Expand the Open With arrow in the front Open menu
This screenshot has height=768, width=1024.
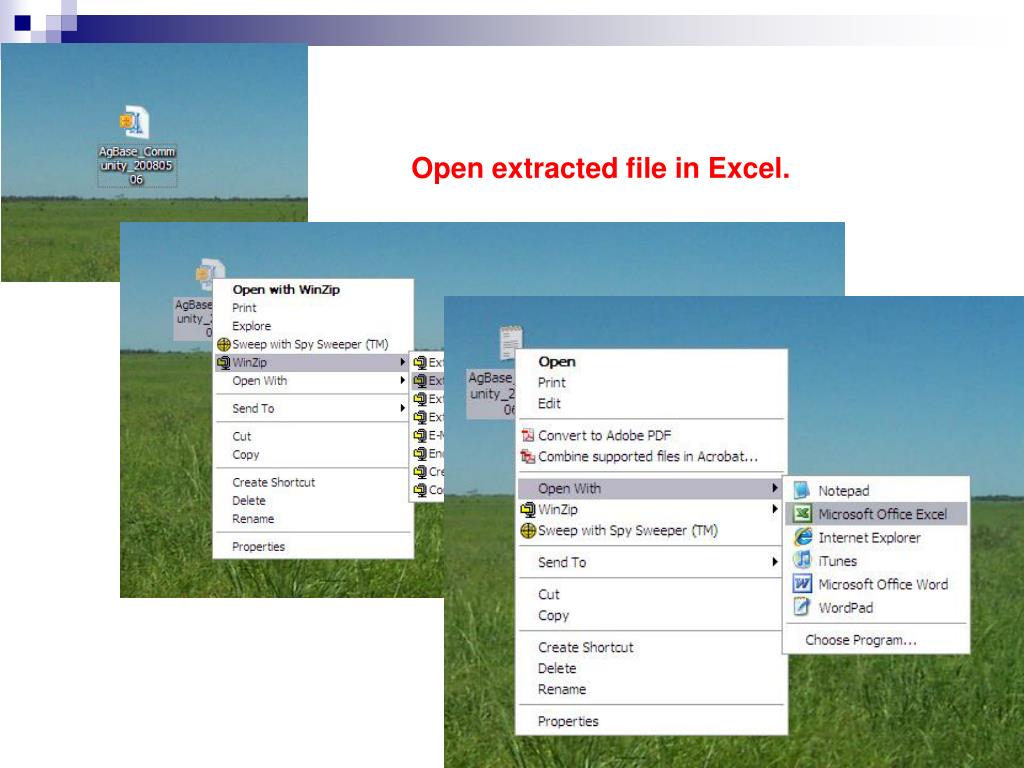[775, 488]
